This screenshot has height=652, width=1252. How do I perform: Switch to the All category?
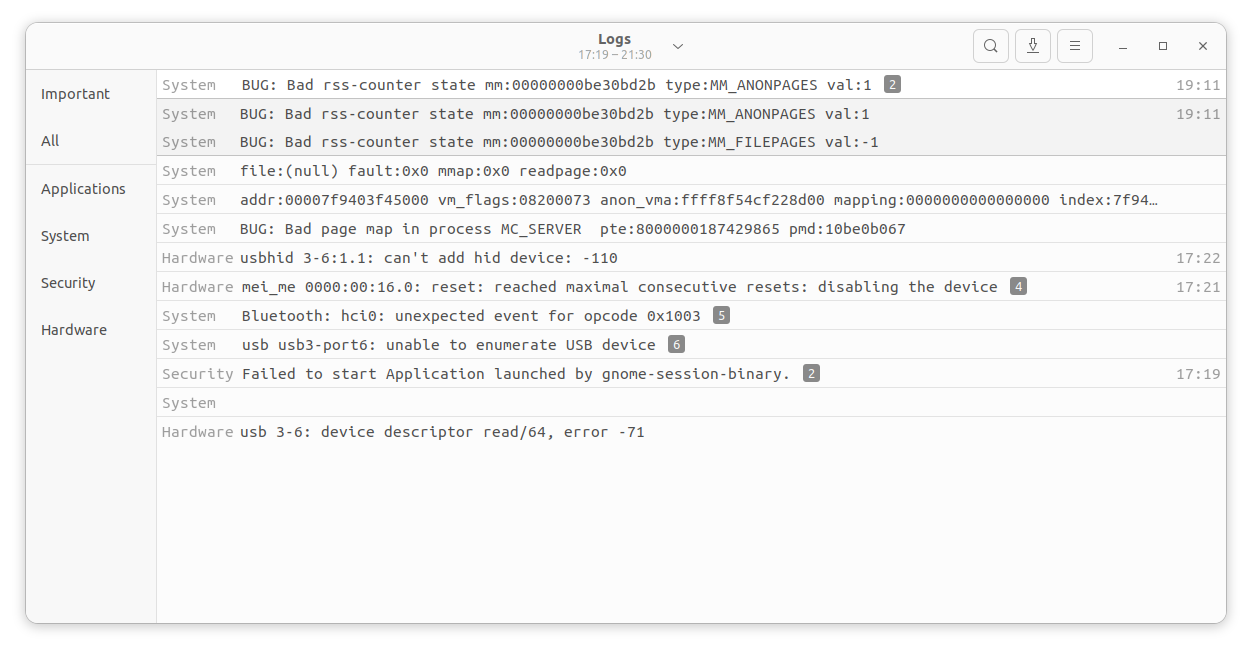click(50, 141)
